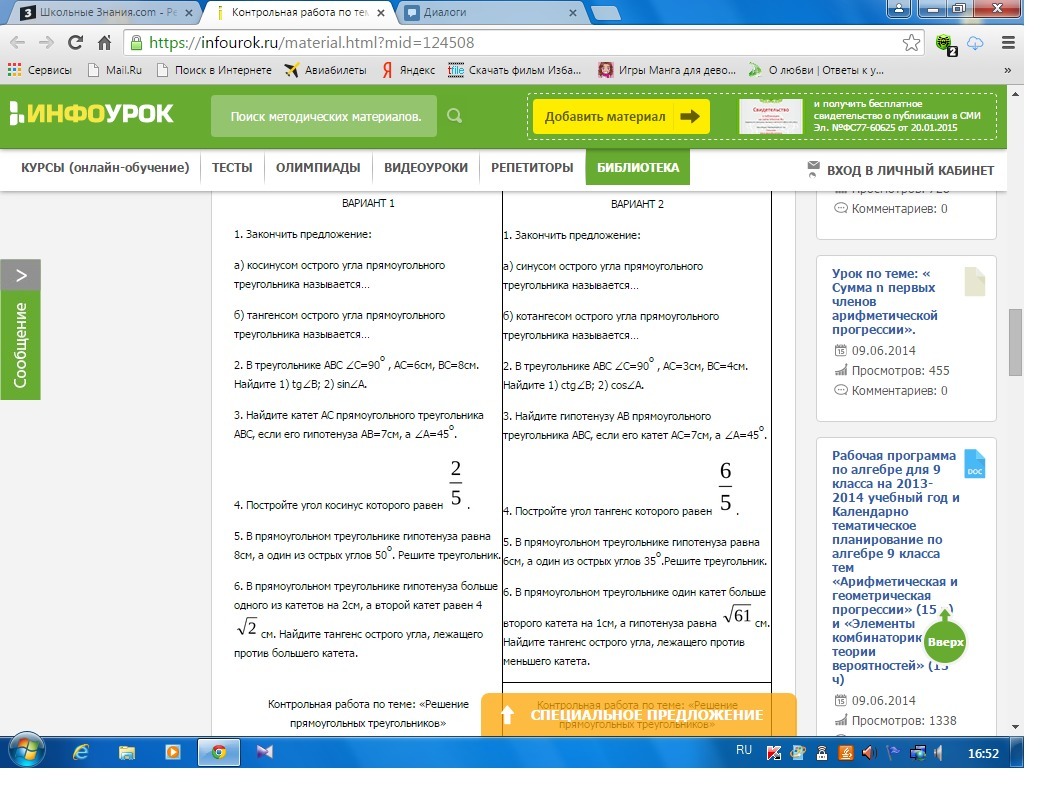Click the Chrome taskbar icon
The height and width of the screenshot is (800, 1056).
click(219, 752)
